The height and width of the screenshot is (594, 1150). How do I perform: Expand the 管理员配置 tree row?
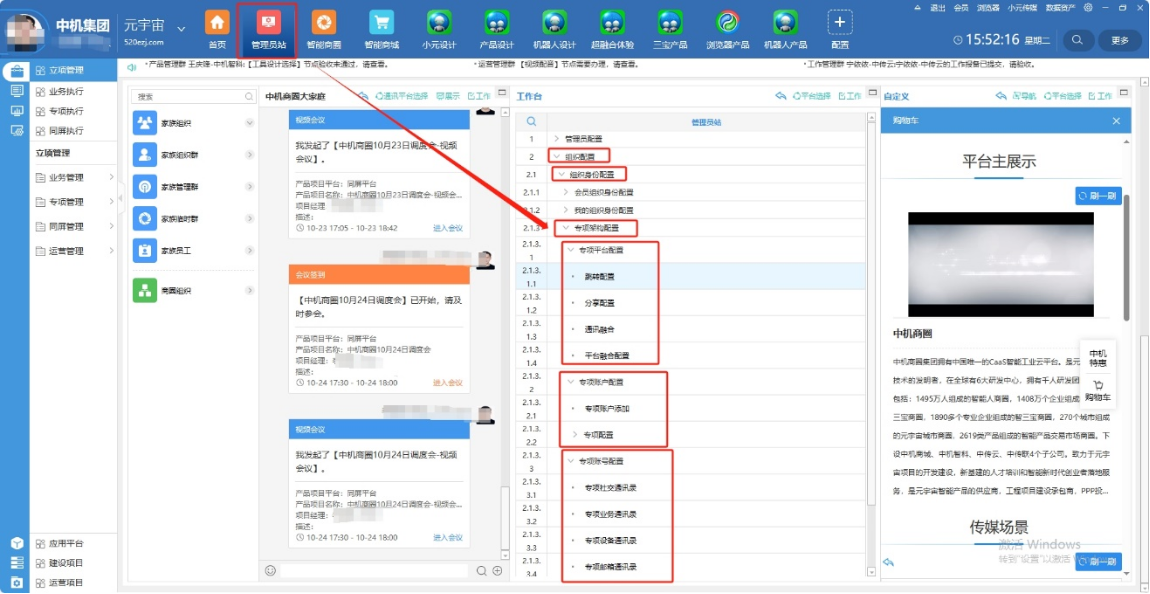[x=557, y=139]
